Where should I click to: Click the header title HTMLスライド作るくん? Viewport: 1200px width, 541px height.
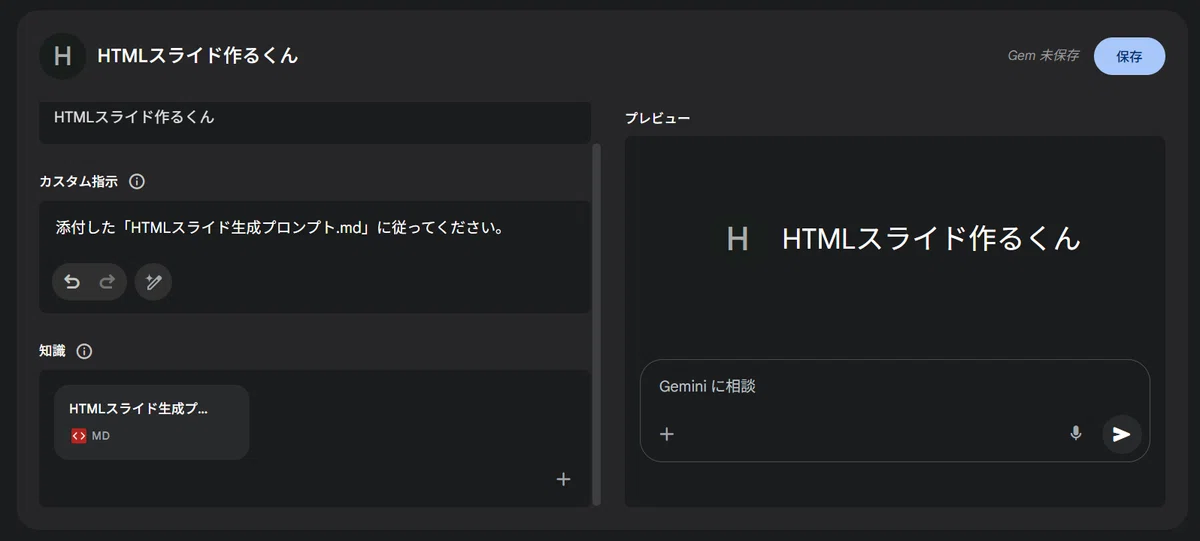point(198,56)
